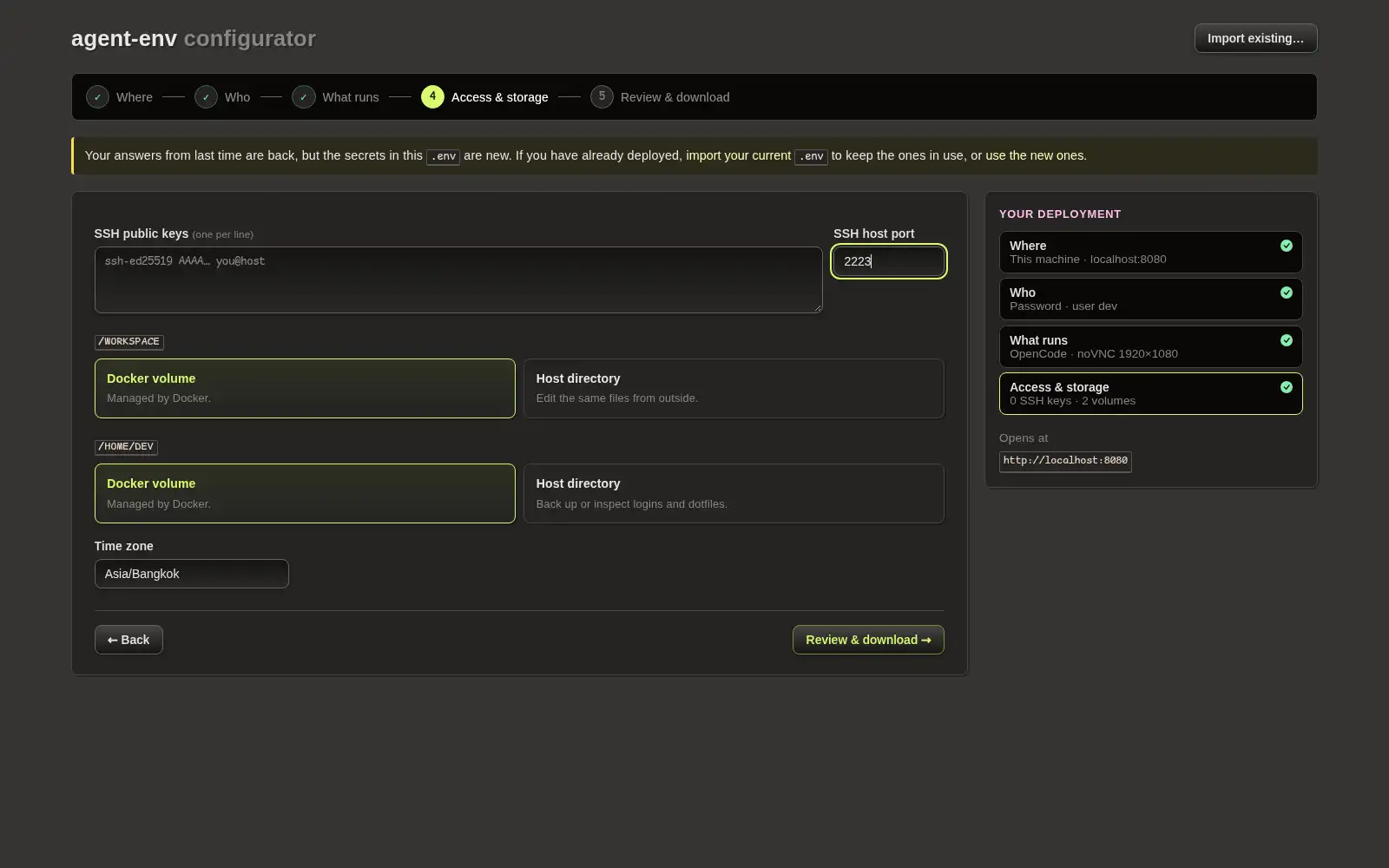
Task: Go to the What runs step
Action: tap(335, 97)
